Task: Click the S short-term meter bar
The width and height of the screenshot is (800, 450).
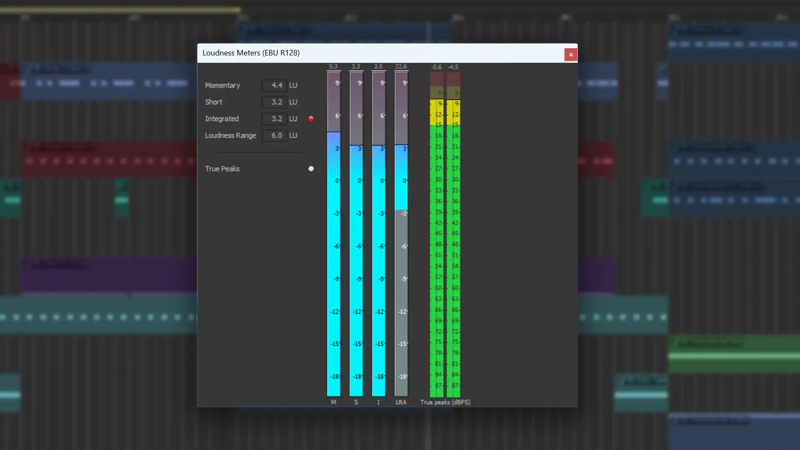Action: pyautogui.click(x=356, y=234)
